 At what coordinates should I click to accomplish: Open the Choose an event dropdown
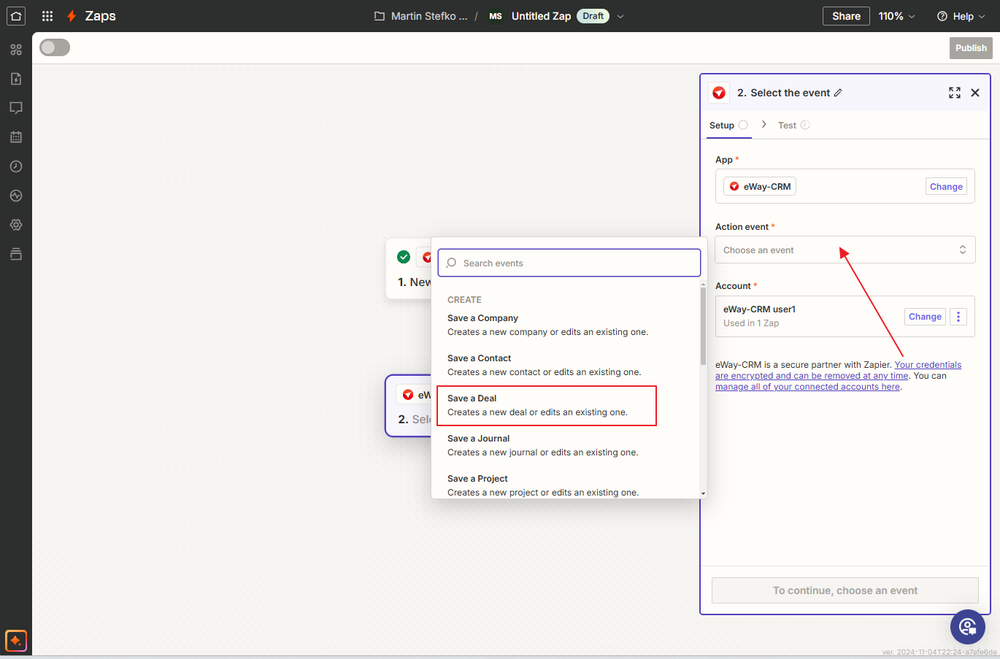tap(844, 250)
